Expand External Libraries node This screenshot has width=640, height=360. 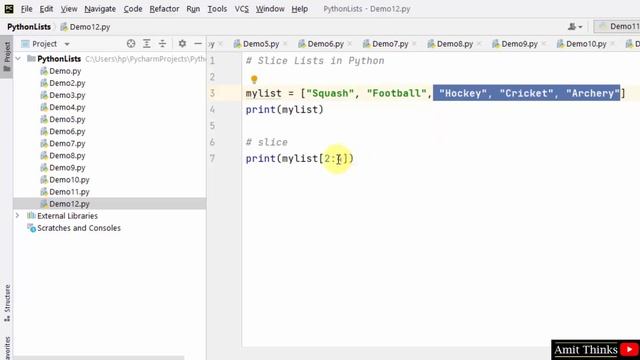tap(18, 216)
